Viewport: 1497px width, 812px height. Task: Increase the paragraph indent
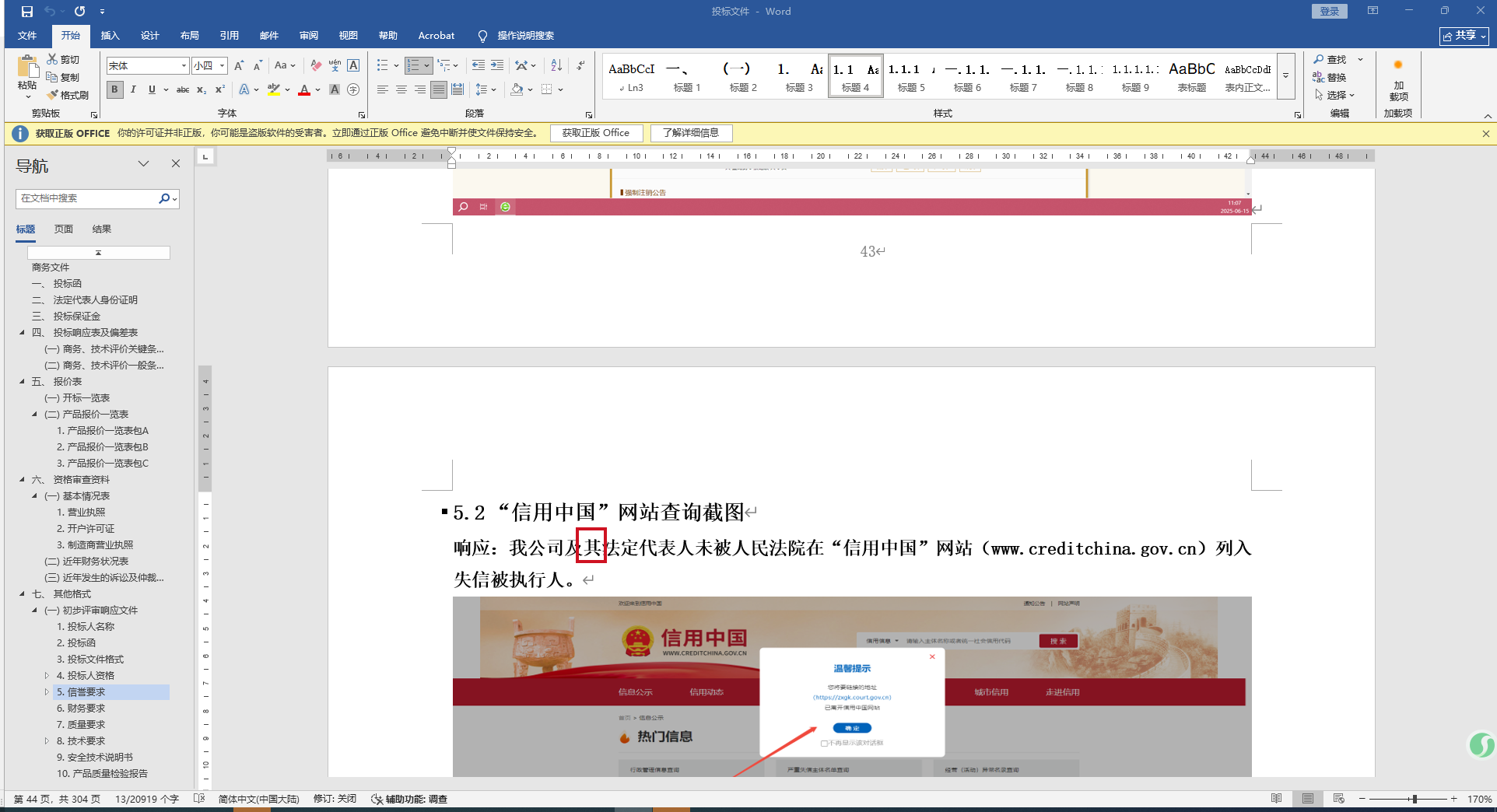click(496, 66)
